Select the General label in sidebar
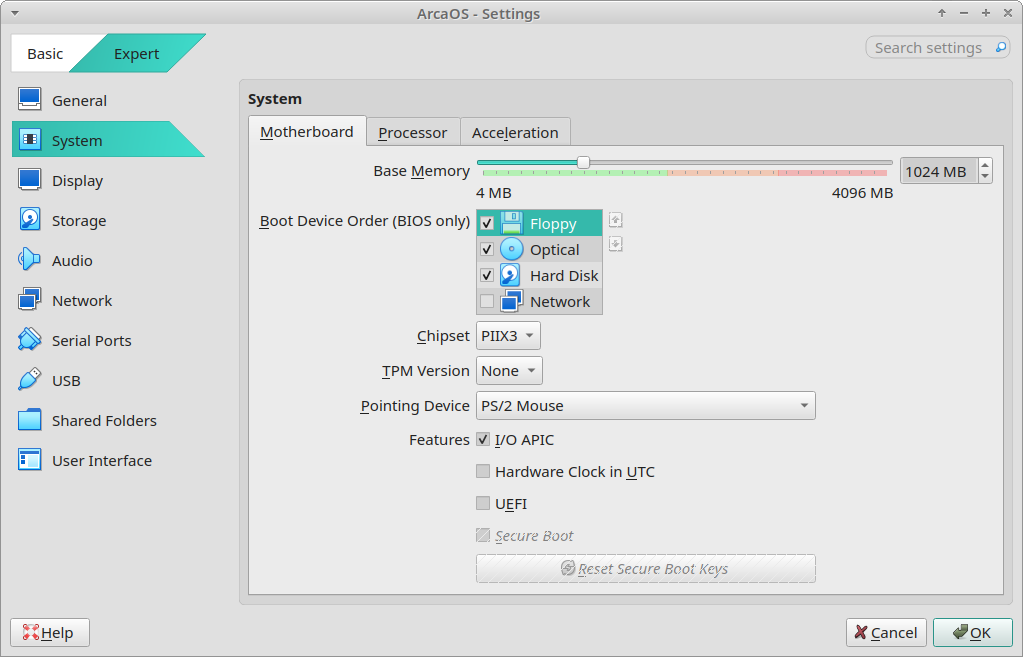Image resolution: width=1023 pixels, height=657 pixels. coord(80,100)
